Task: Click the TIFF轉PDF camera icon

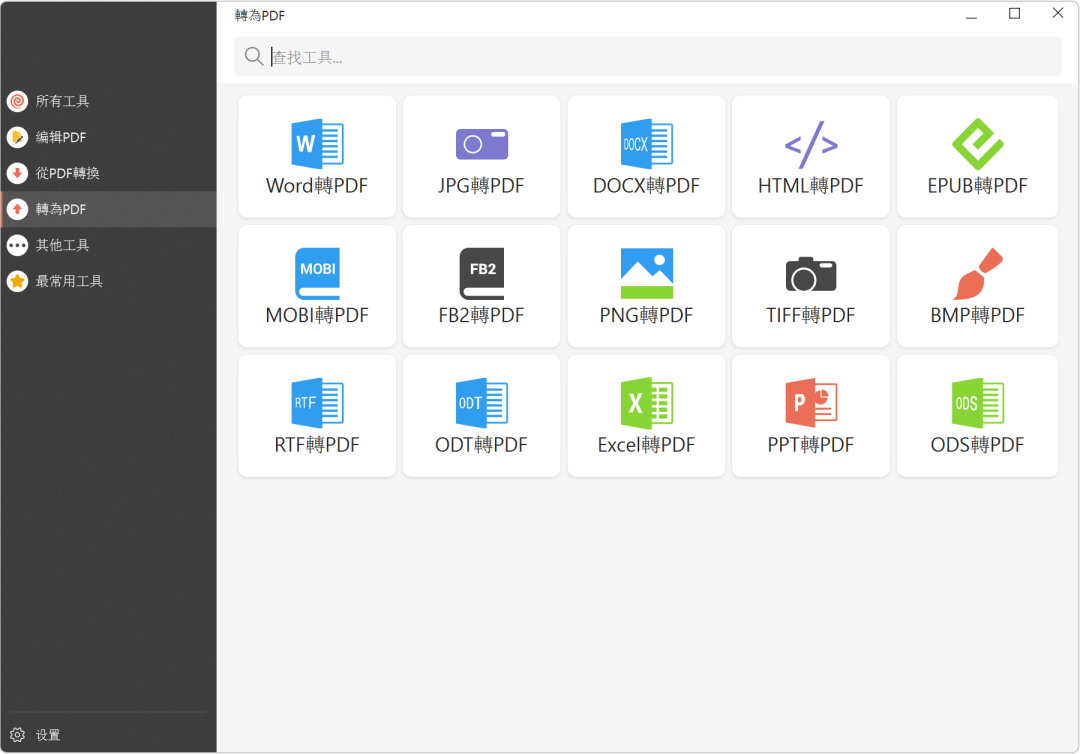Action: tap(811, 274)
